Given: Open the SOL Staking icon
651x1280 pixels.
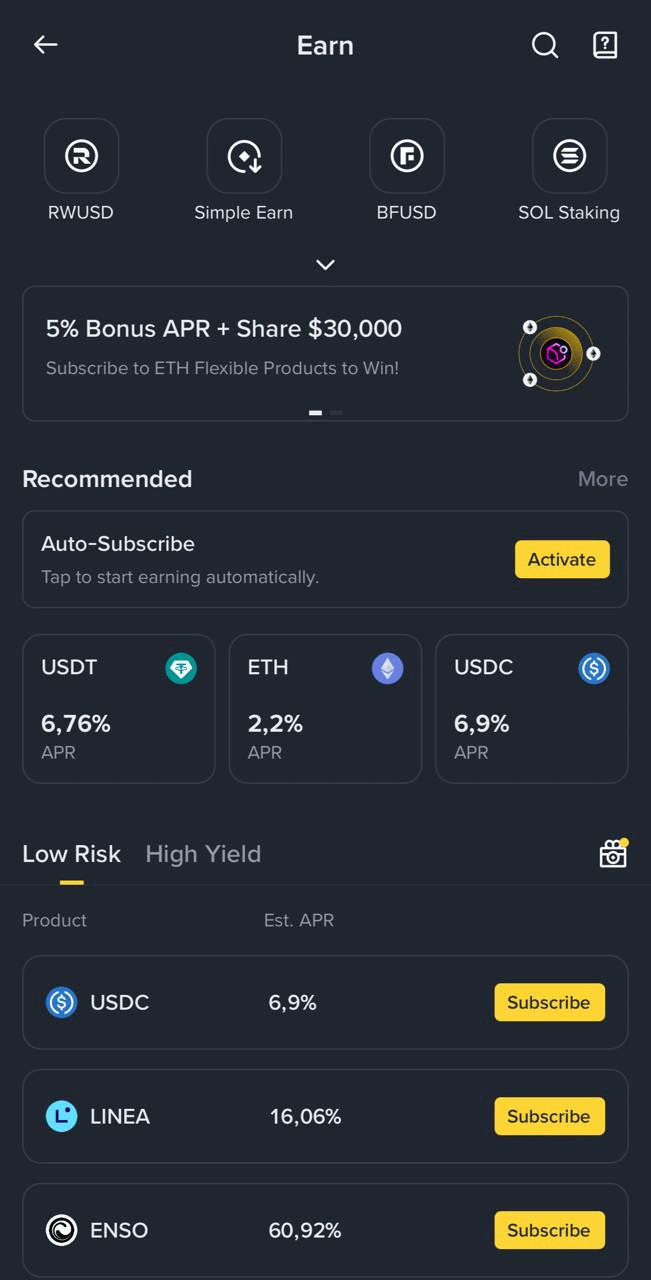Looking at the screenshot, I should [570, 156].
